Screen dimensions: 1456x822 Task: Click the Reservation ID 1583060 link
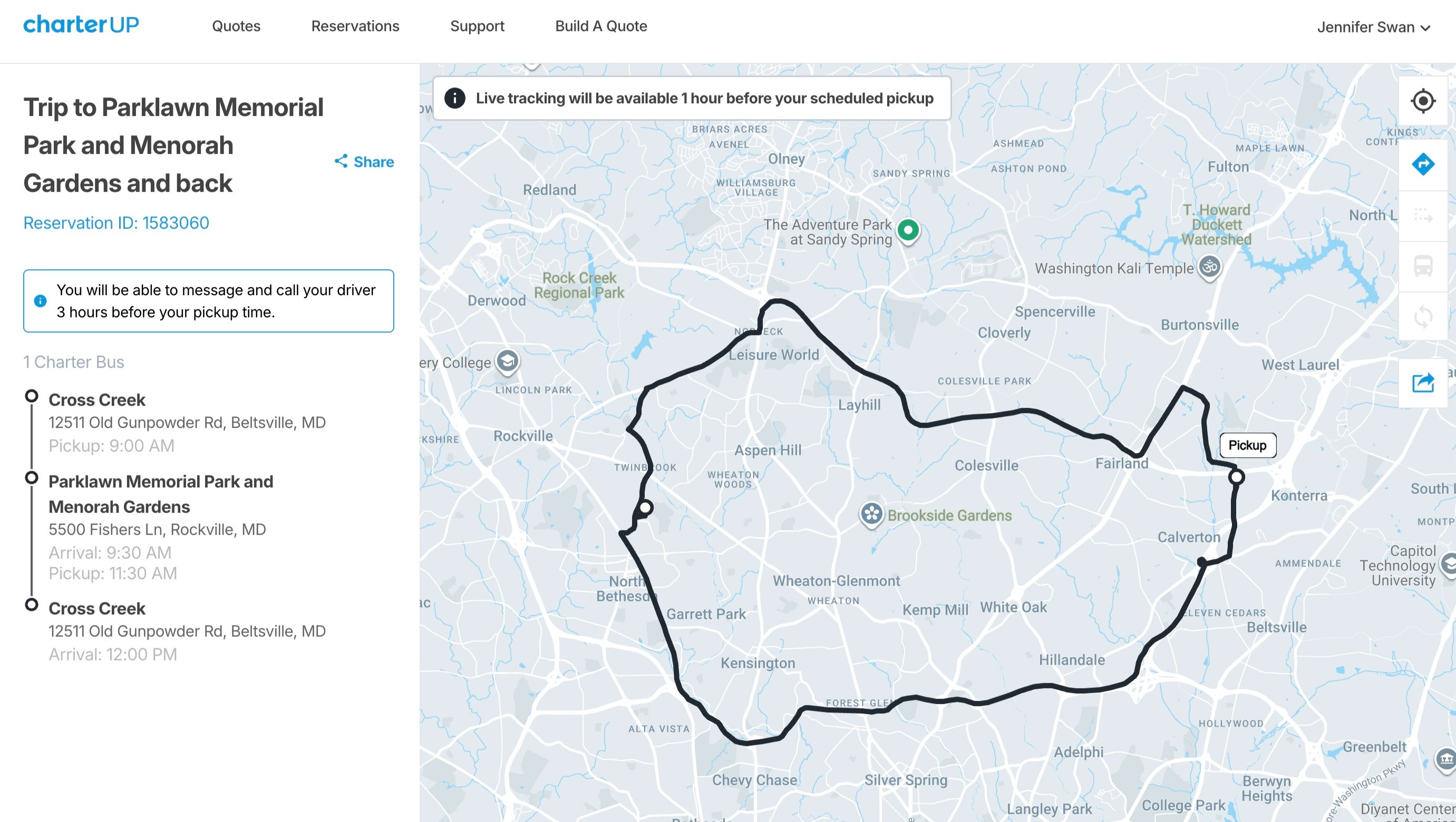[116, 222]
